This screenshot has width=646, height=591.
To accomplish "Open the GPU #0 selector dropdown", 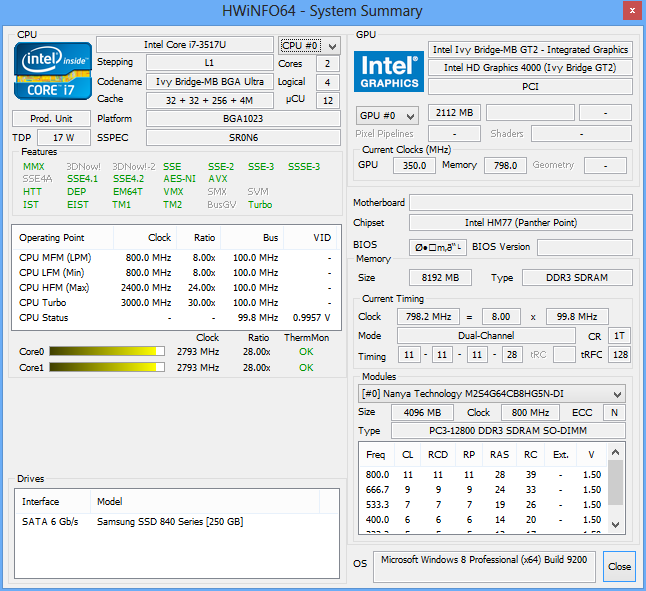I will click(x=387, y=116).
